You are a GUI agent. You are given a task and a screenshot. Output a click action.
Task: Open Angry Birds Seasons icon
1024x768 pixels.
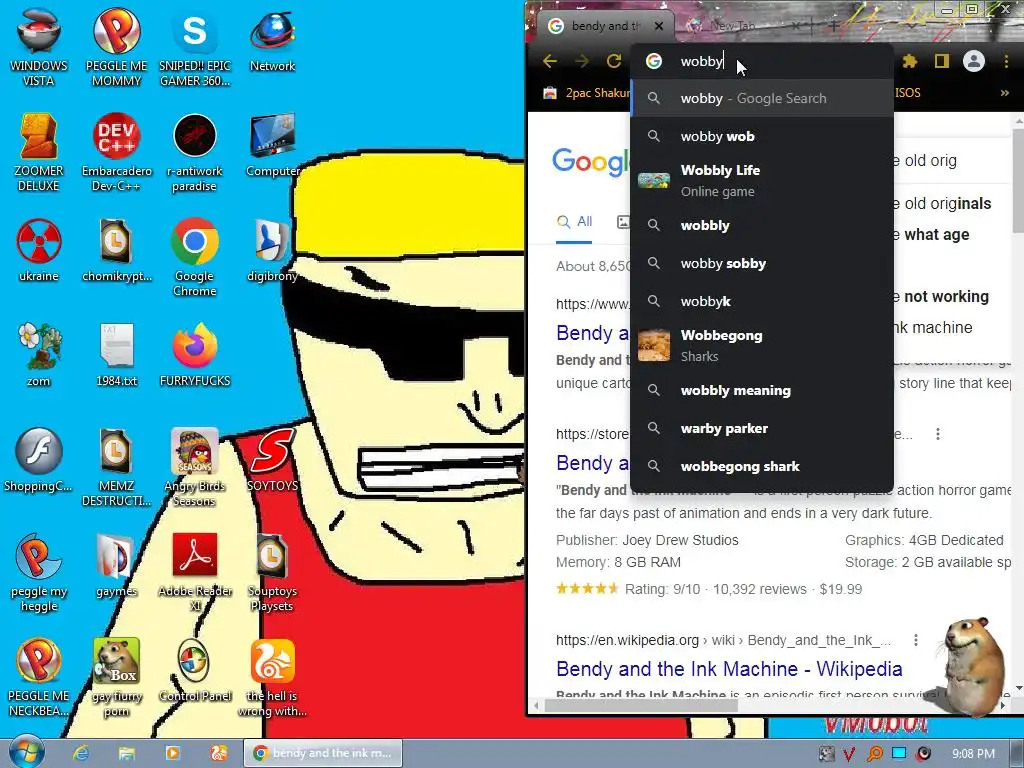(195, 468)
